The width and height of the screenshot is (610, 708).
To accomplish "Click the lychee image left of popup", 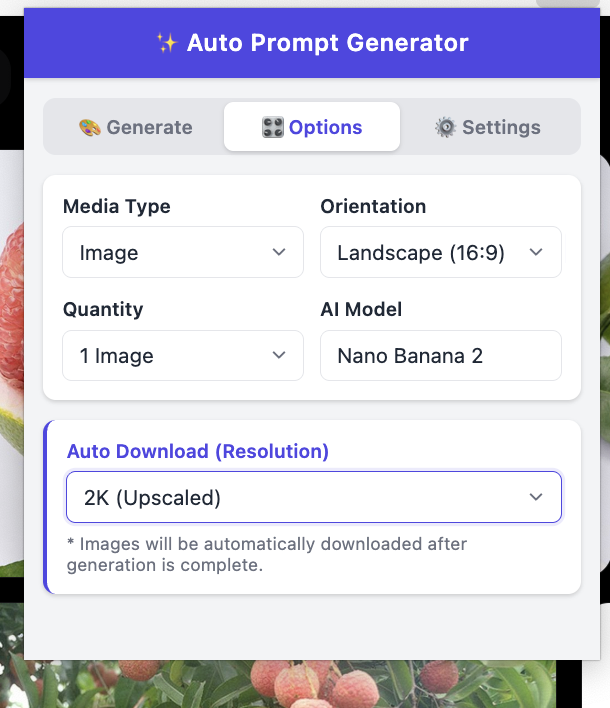I will pos(11,300).
